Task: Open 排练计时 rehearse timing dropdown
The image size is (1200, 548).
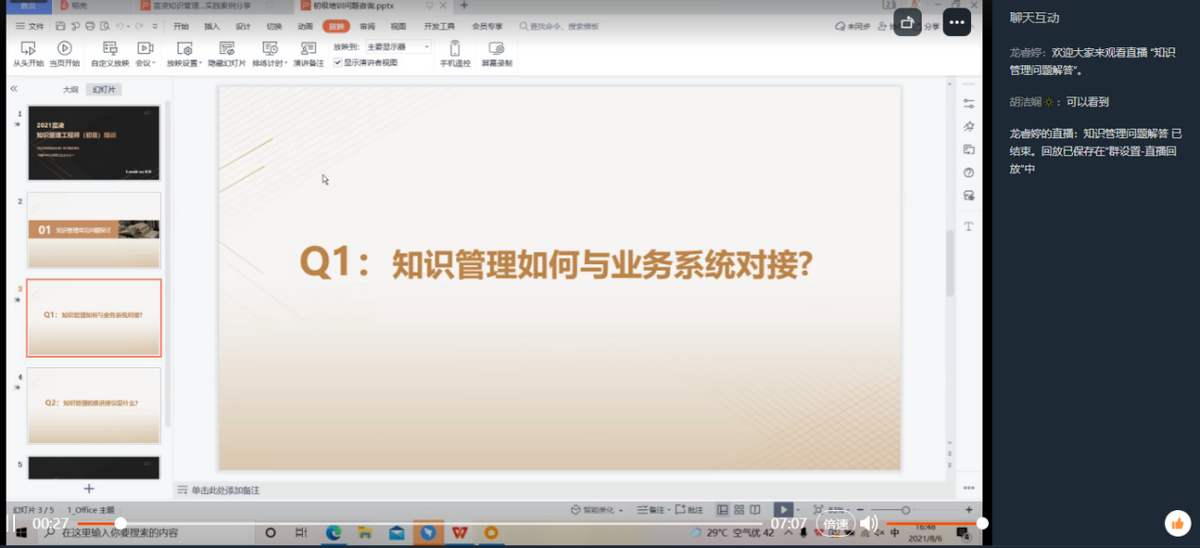Action: (x=269, y=54)
